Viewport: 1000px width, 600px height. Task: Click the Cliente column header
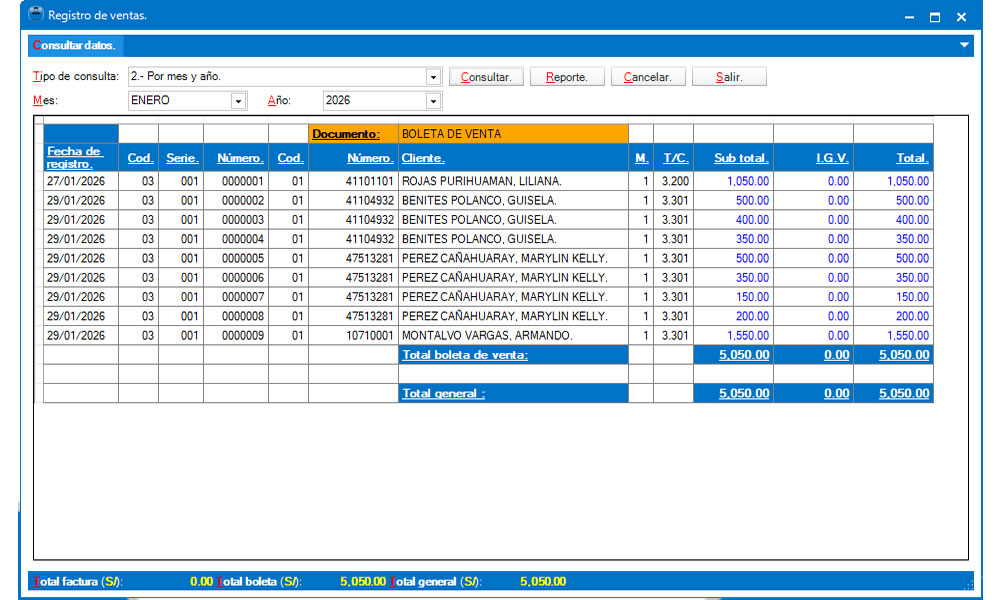click(513, 157)
